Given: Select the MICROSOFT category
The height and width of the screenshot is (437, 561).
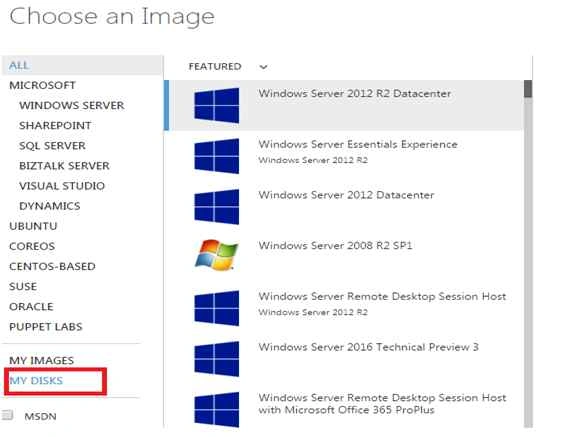Looking at the screenshot, I should (42, 85).
